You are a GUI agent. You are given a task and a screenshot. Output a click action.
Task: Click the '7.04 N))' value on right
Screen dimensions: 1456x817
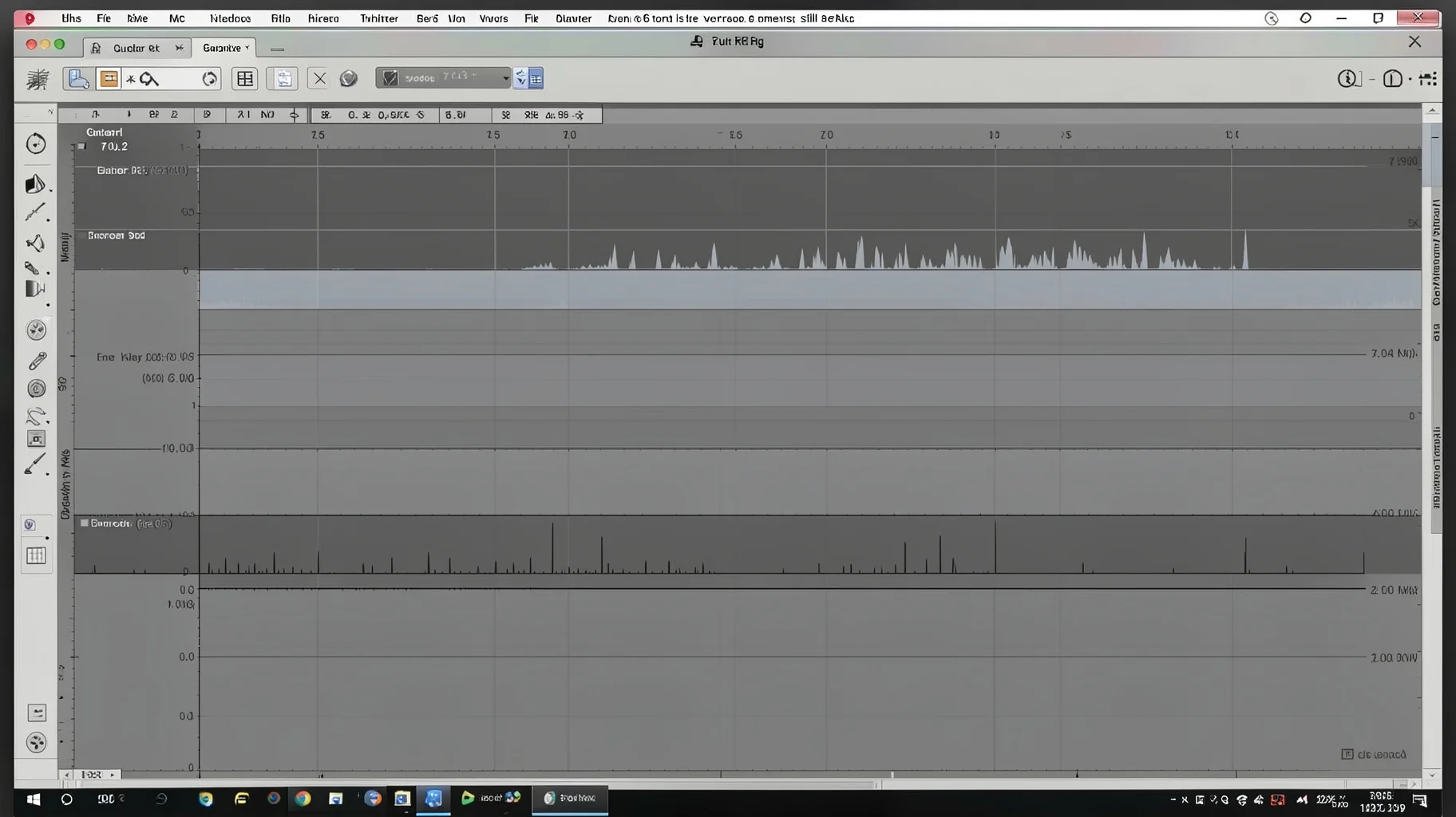point(1394,353)
